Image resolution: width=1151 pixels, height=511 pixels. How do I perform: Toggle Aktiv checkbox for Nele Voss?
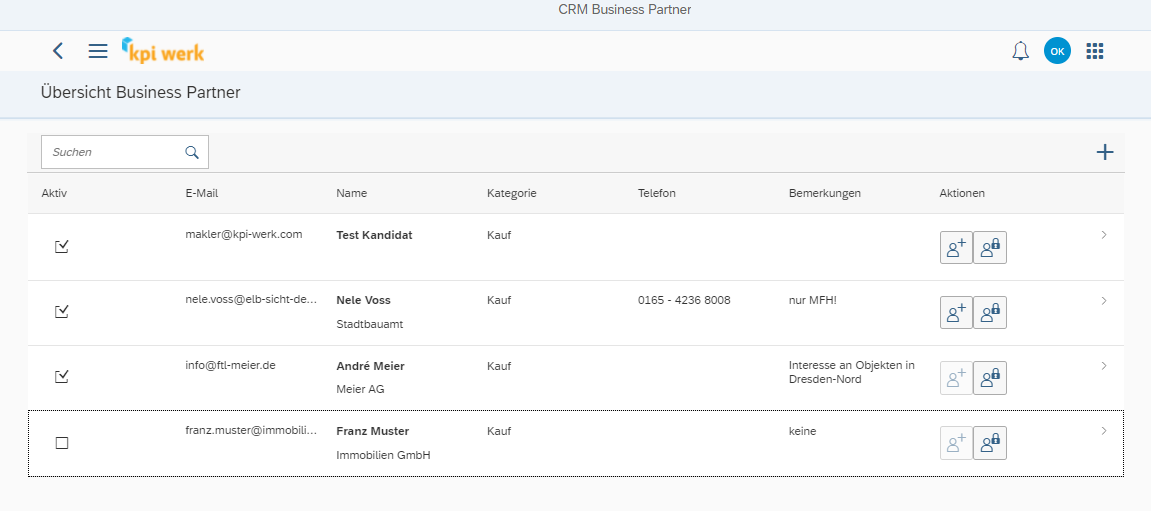pyautogui.click(x=62, y=312)
